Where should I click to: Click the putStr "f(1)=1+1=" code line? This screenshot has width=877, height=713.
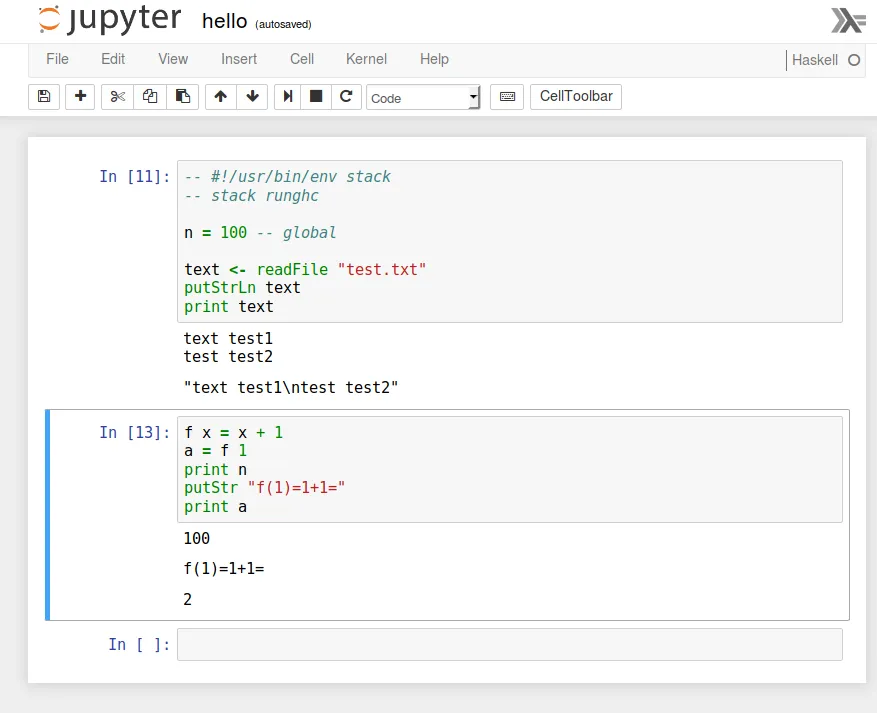265,488
